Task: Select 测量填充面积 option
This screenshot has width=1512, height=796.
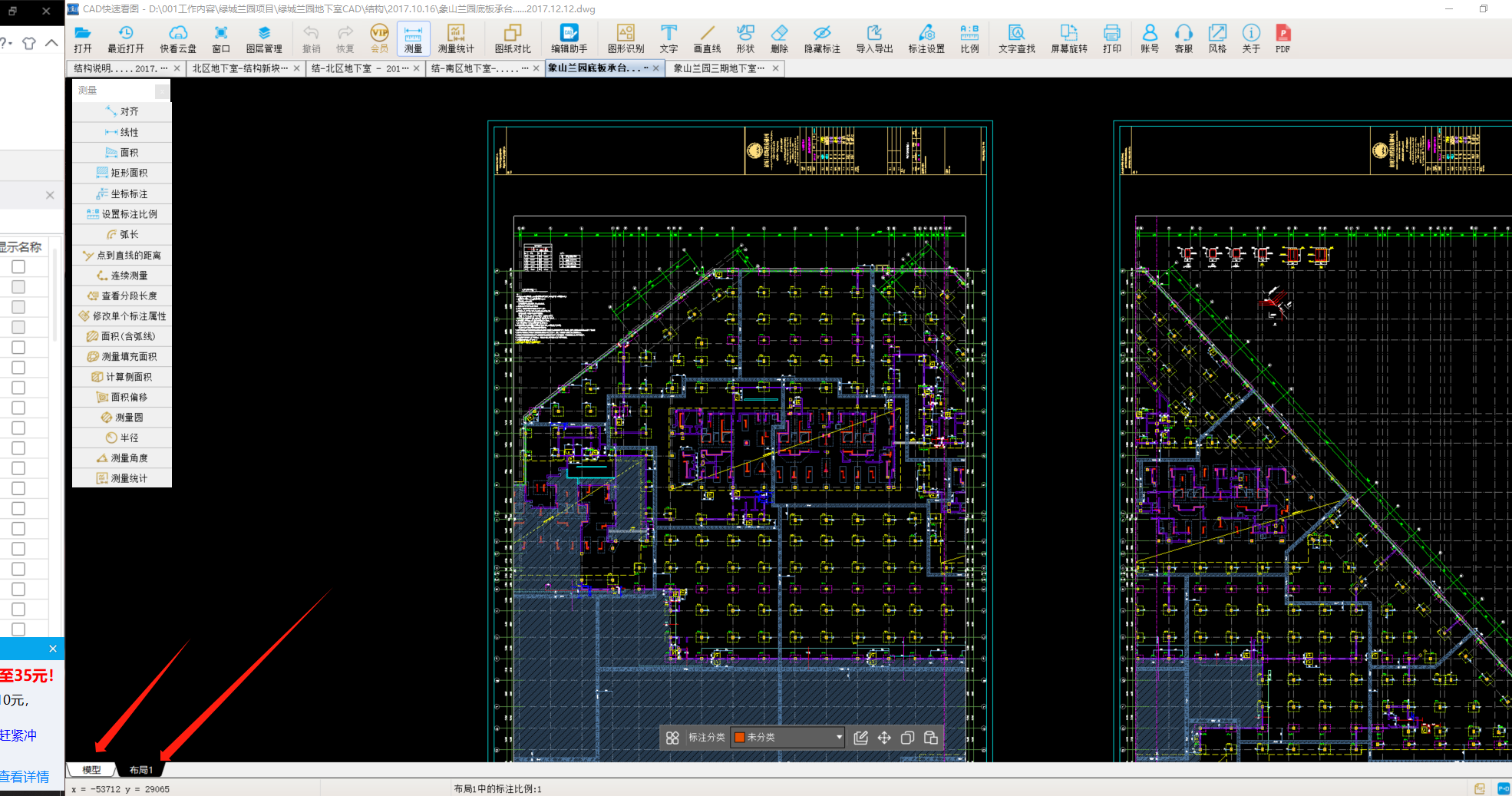Action: [122, 356]
